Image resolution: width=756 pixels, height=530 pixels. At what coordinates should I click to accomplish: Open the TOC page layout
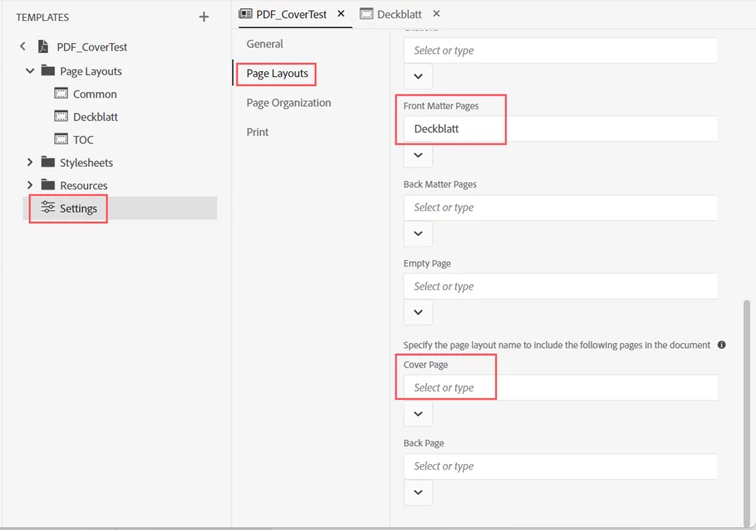pyautogui.click(x=83, y=140)
